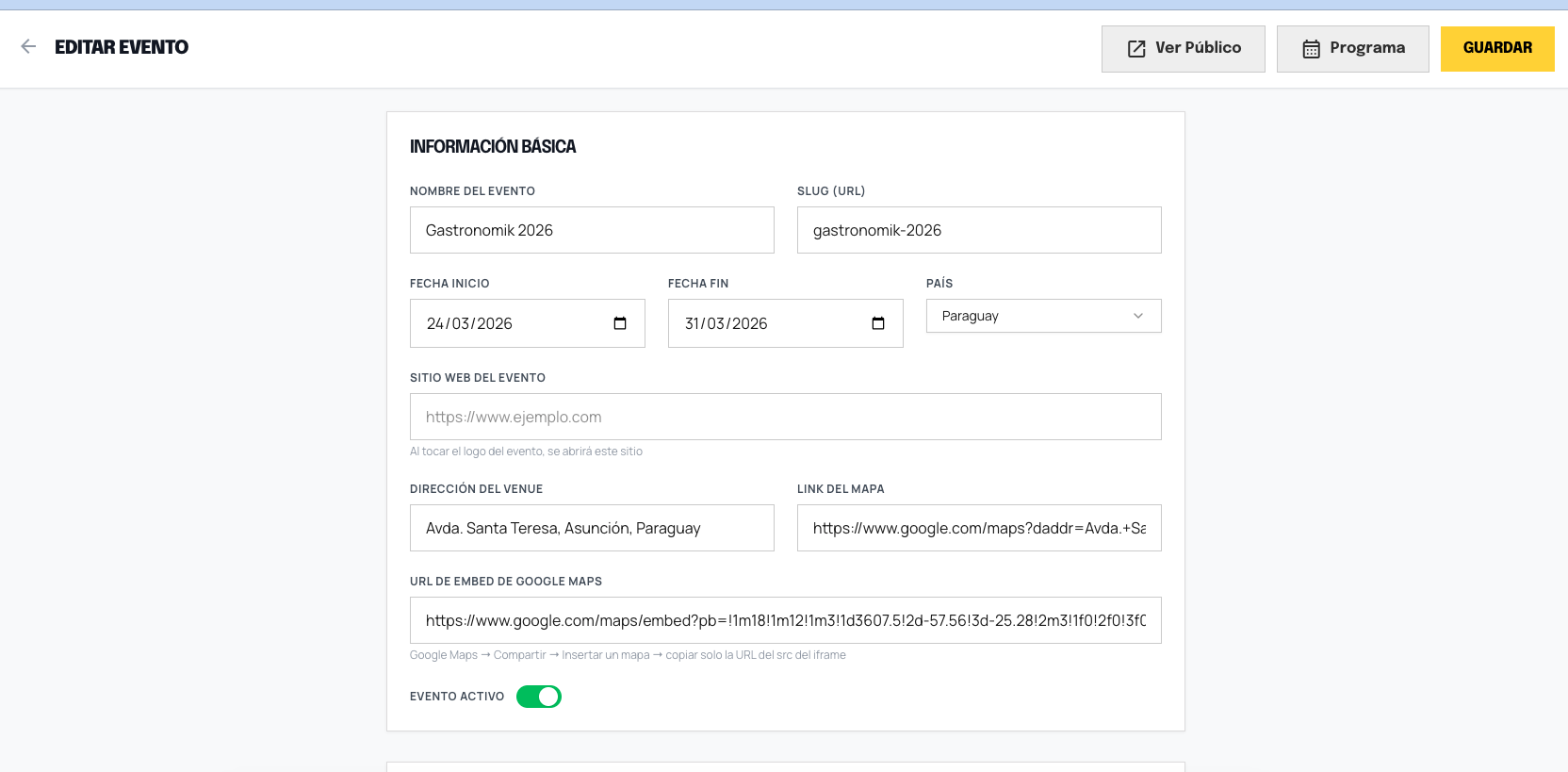The height and width of the screenshot is (772, 1568).
Task: Save changes with the Guardar button
Action: pos(1497,49)
